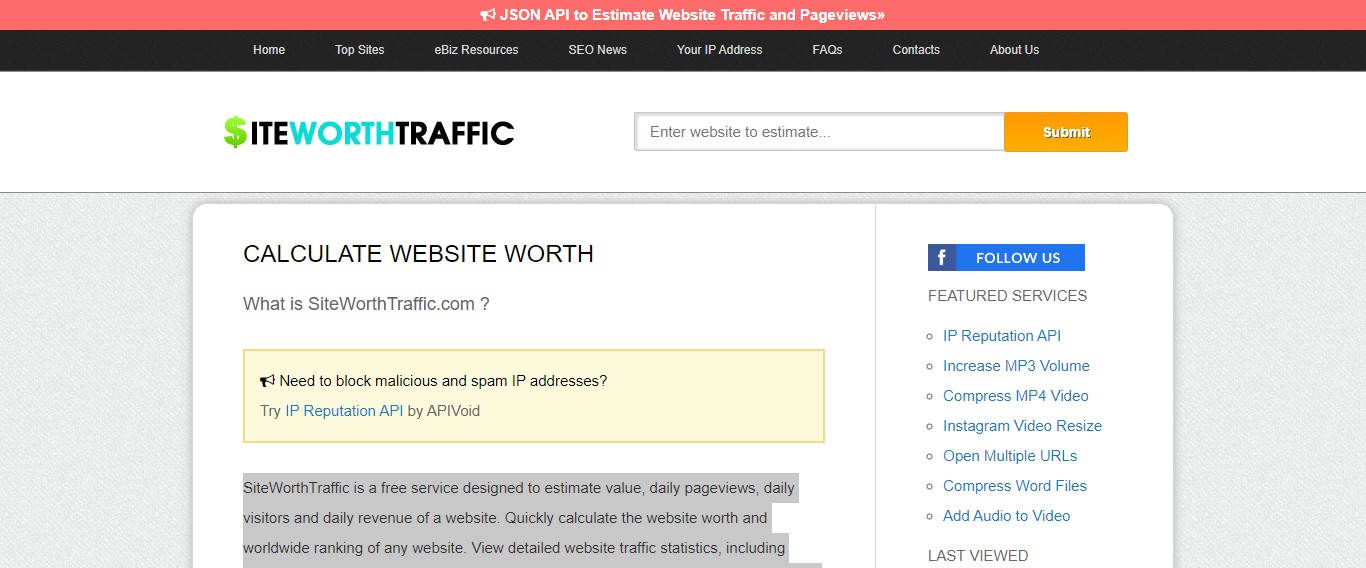Open IP Reputation API in Featured Services
This screenshot has width=1366, height=568.
[x=1002, y=336]
